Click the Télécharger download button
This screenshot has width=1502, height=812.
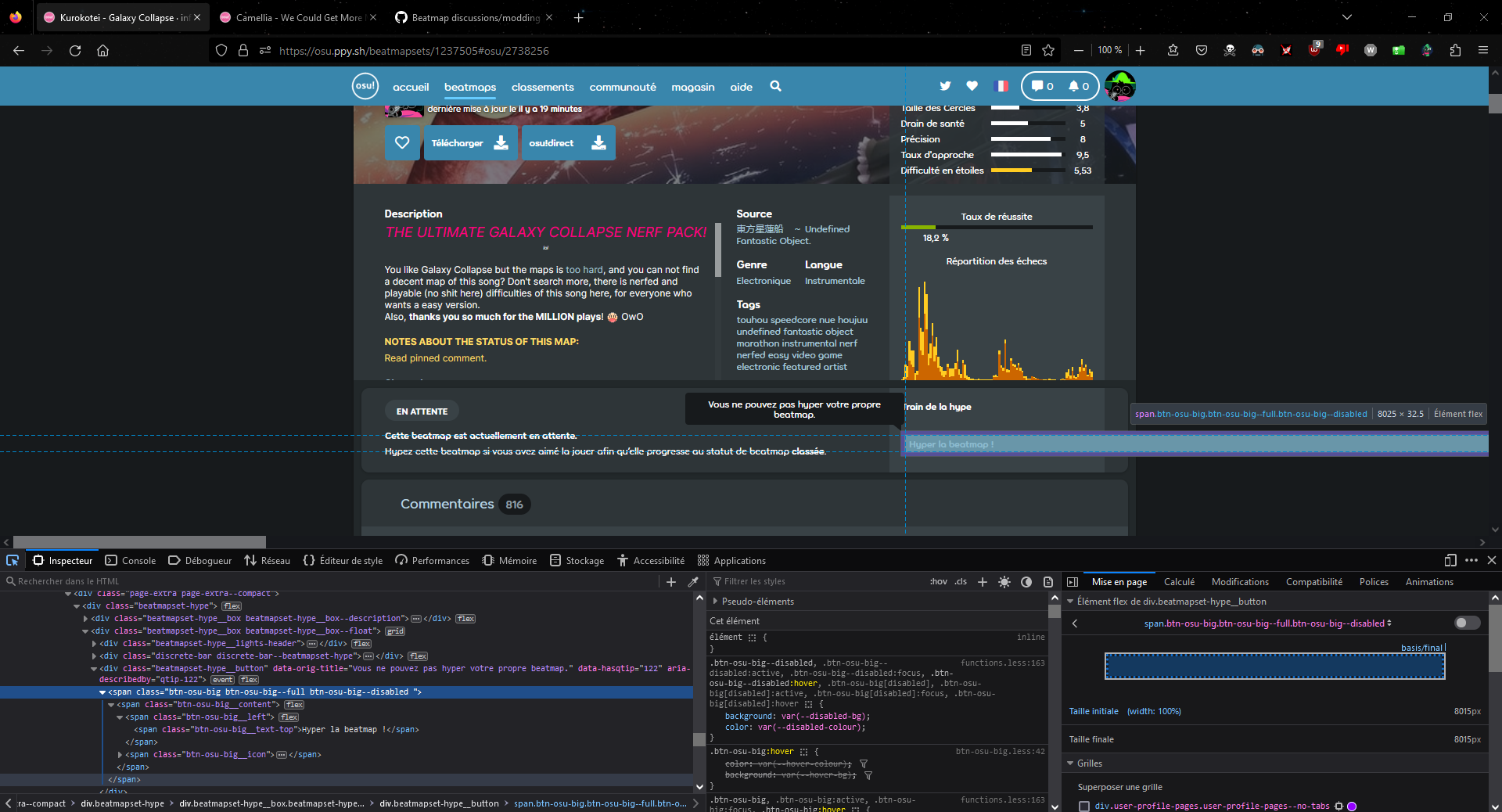(x=471, y=143)
